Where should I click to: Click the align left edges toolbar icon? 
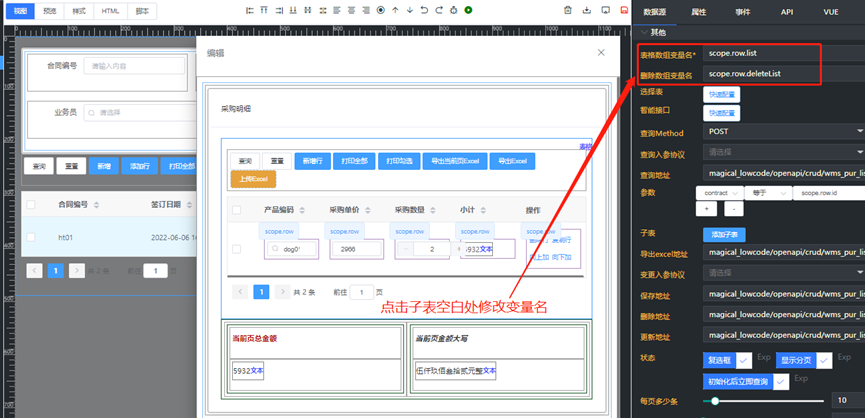tap(250, 10)
